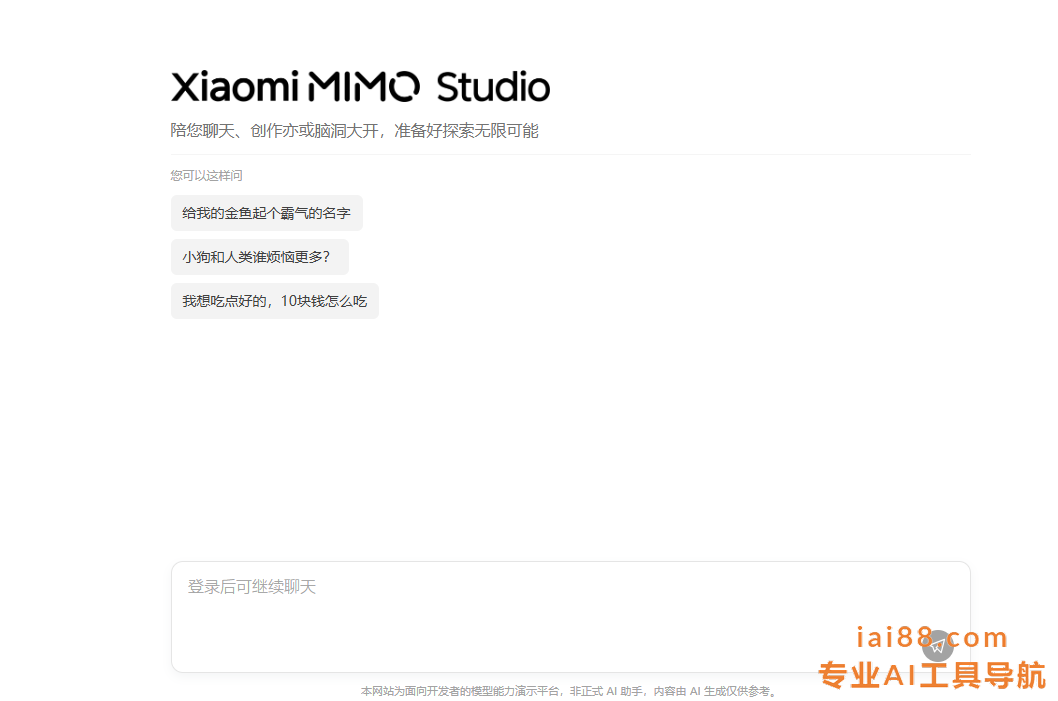Click the Xiaomi wordmark in the logo
Screen dimensions: 1058x701
[234, 87]
